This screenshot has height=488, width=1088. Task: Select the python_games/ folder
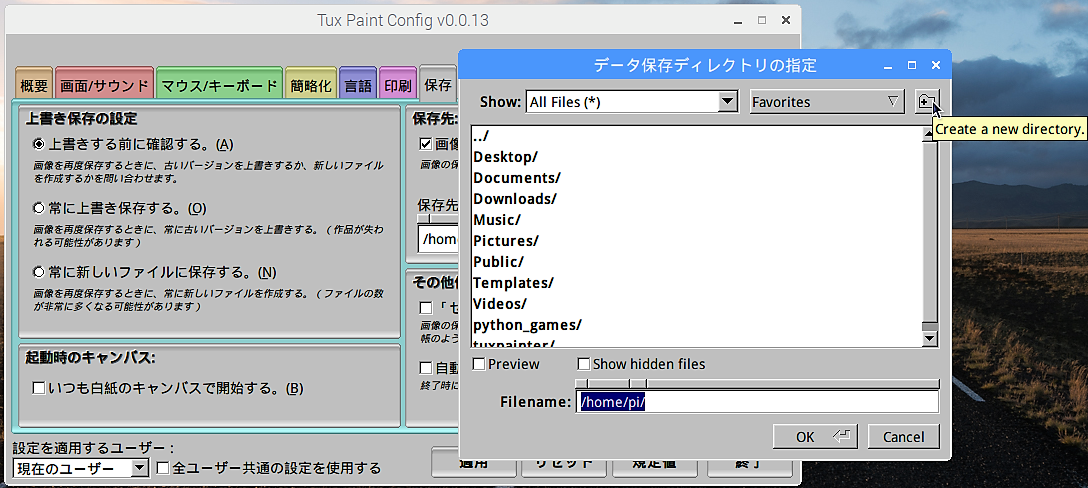pos(527,324)
